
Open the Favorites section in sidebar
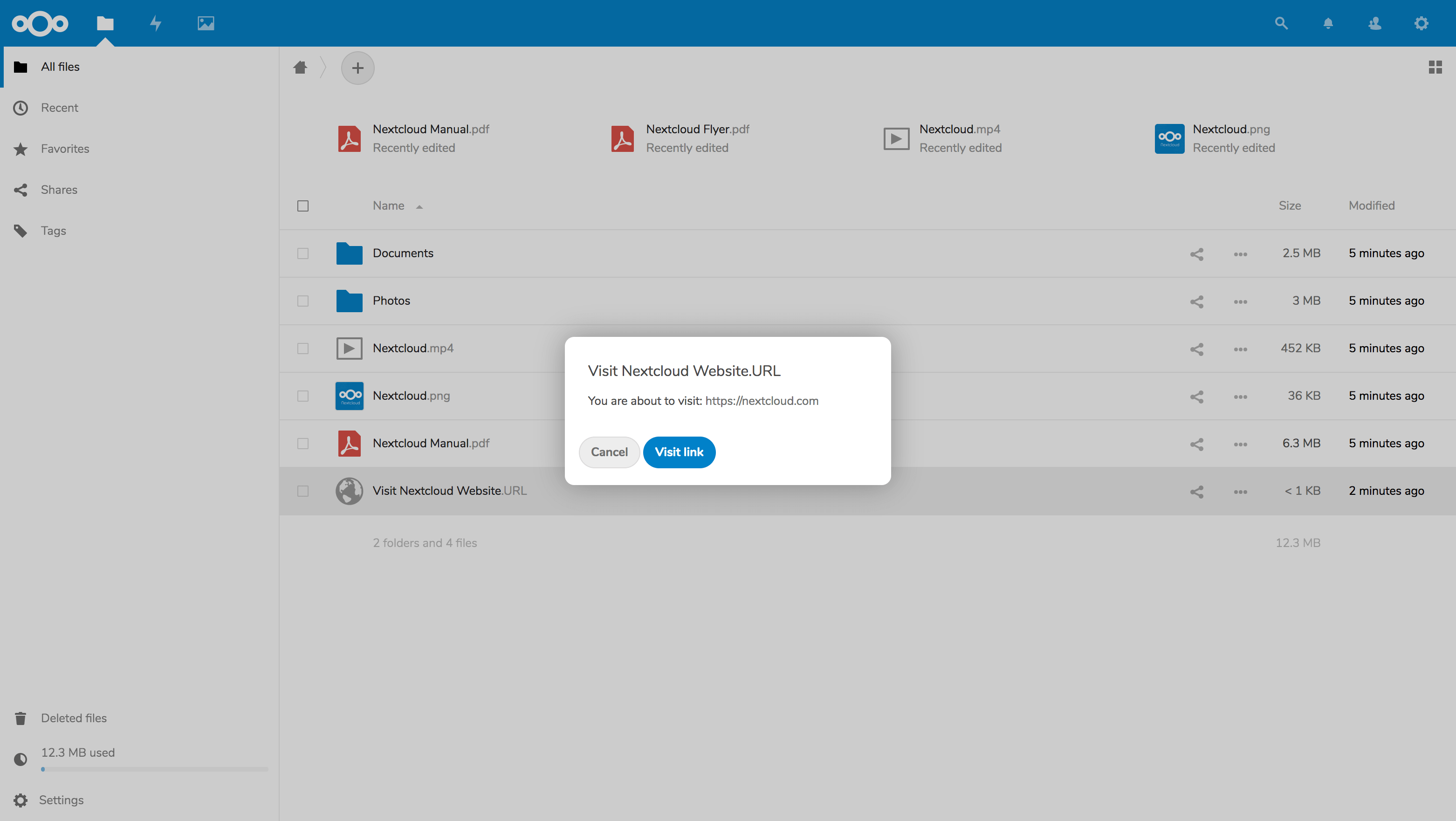point(65,149)
